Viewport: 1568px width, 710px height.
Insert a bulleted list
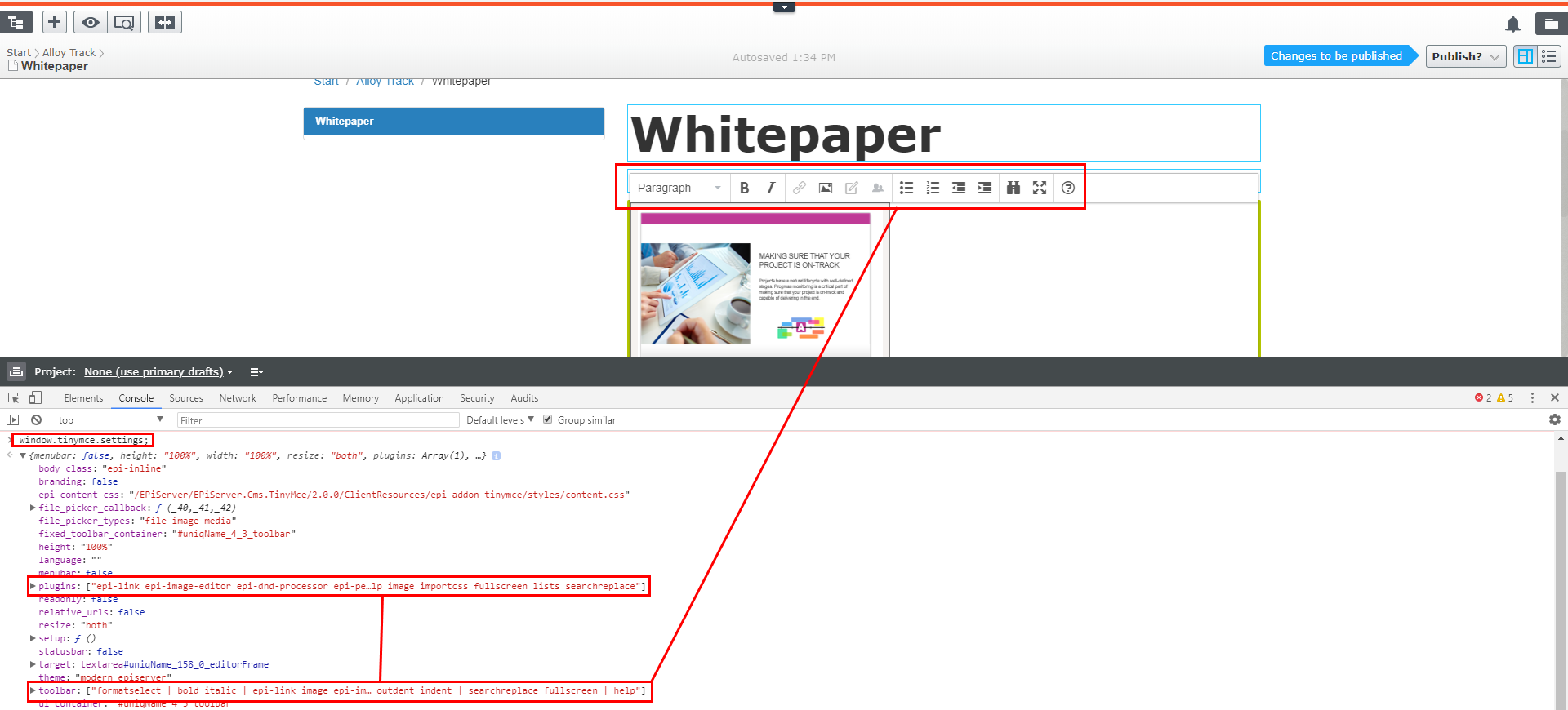(x=906, y=188)
